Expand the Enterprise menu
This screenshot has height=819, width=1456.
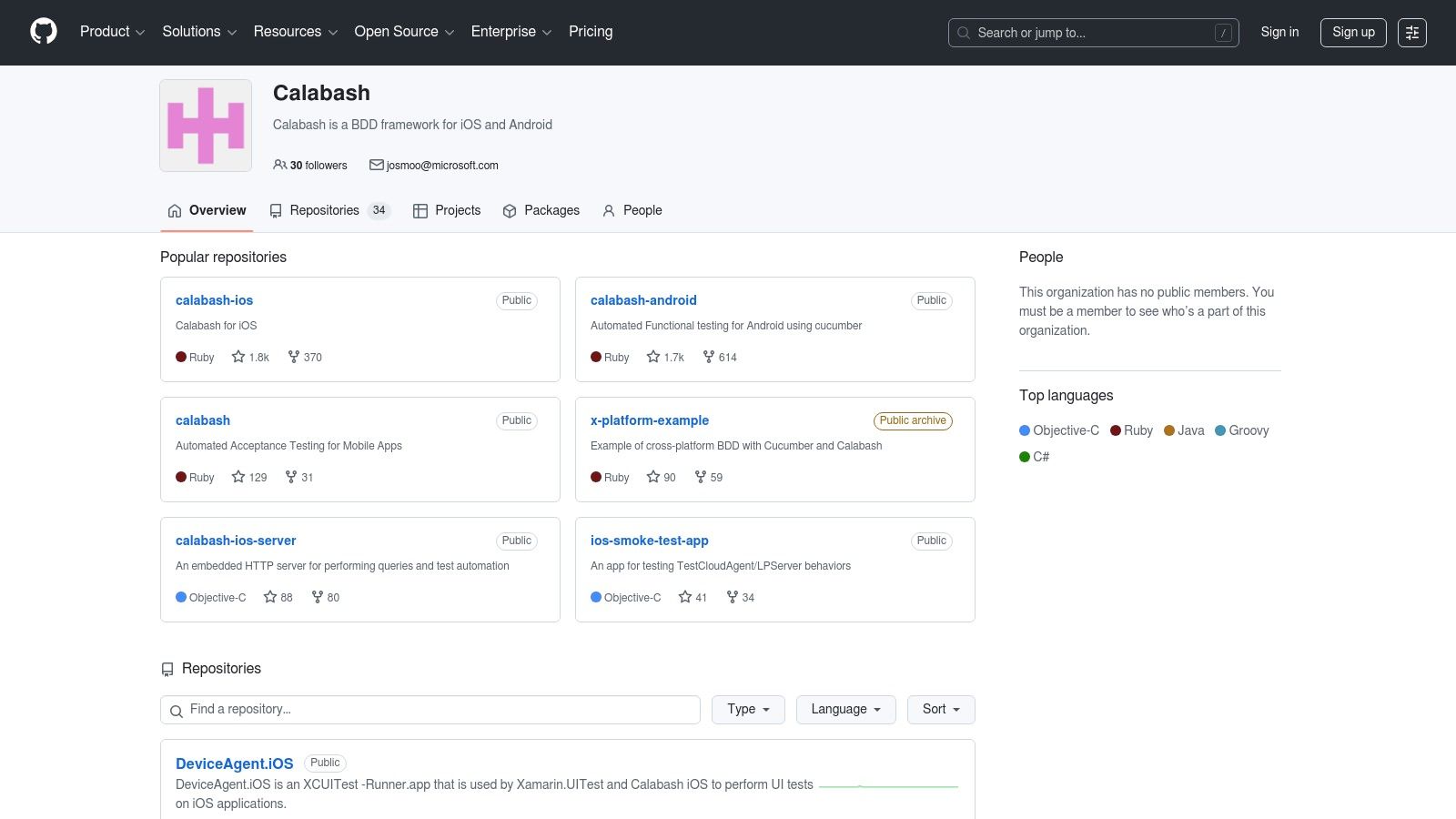[511, 32]
